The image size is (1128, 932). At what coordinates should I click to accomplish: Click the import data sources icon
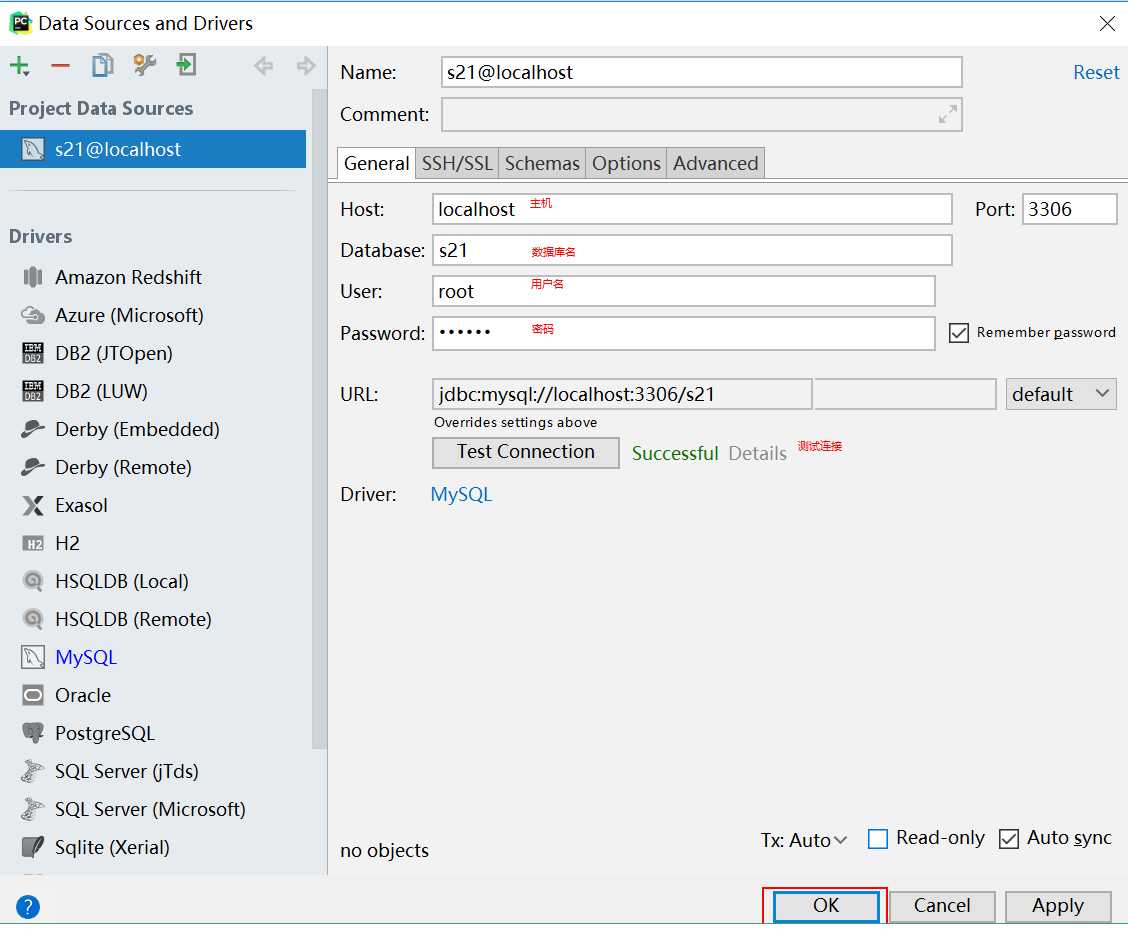(186, 65)
